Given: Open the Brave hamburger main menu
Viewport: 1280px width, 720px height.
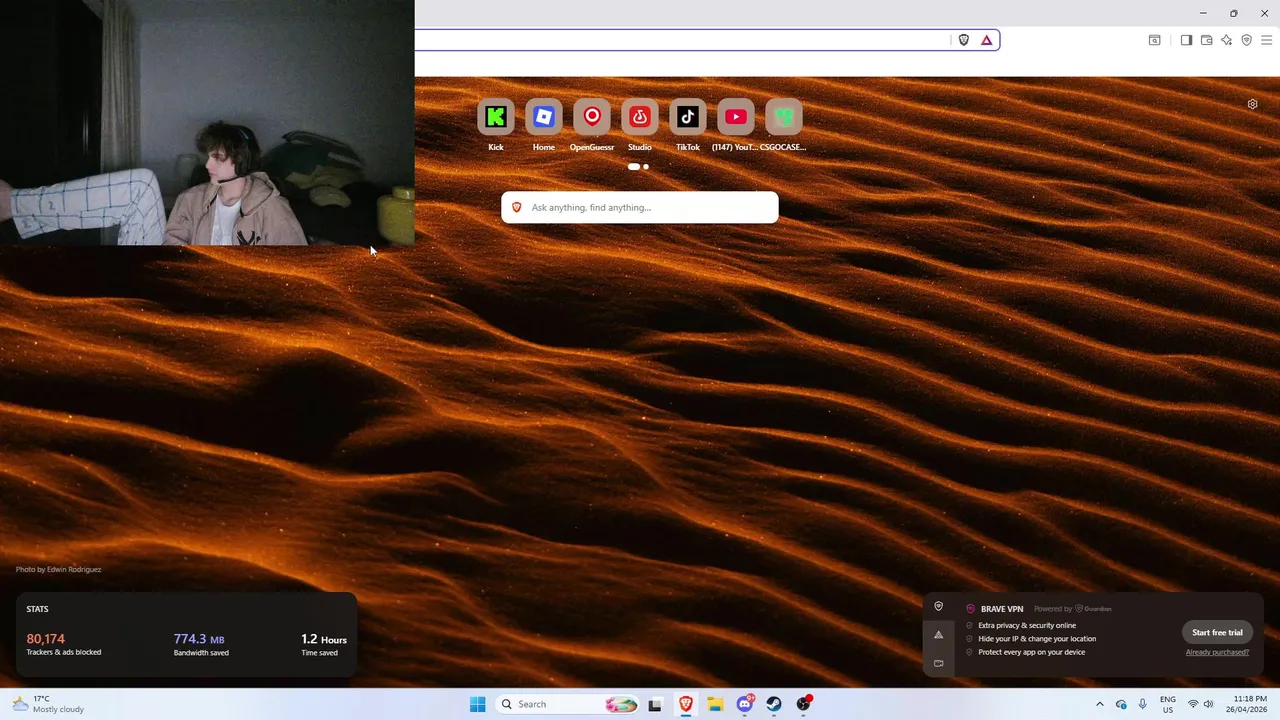Looking at the screenshot, I should (1266, 40).
